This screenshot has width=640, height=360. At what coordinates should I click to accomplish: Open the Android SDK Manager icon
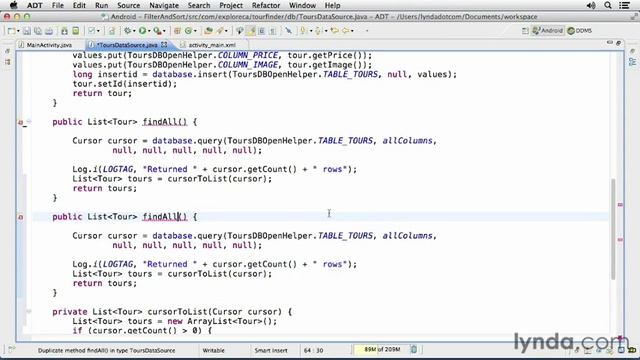click(x=64, y=31)
